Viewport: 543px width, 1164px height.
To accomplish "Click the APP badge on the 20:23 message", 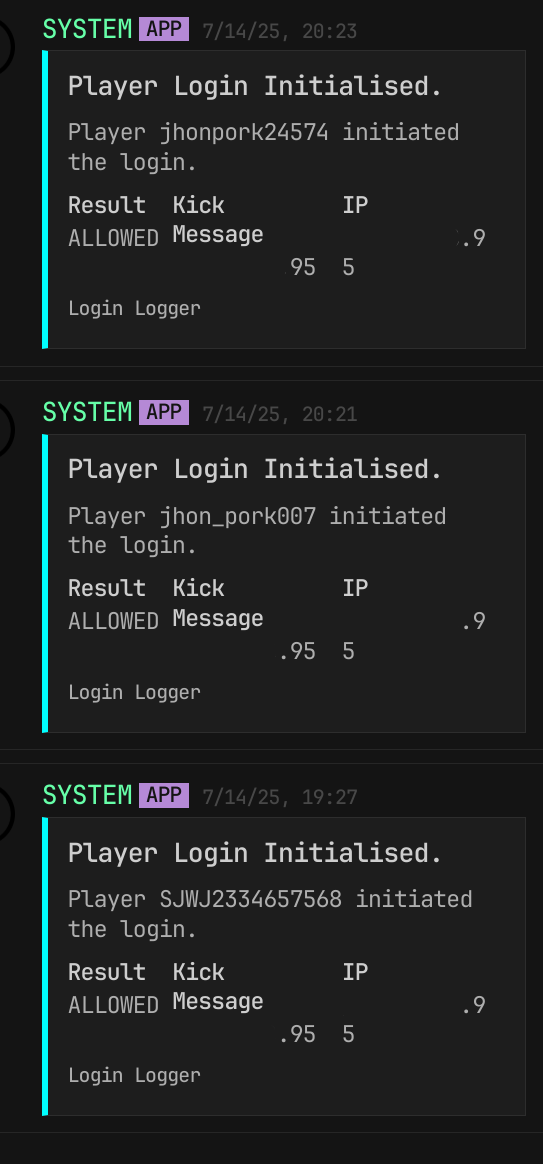I will [x=163, y=30].
